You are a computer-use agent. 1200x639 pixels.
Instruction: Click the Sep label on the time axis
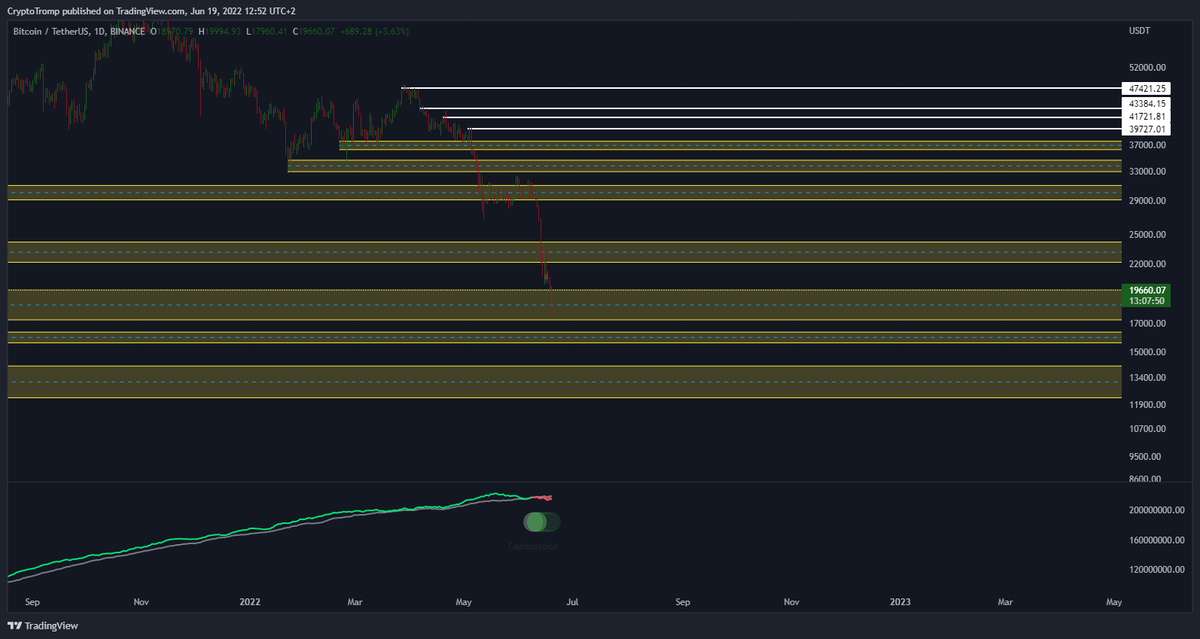tap(32, 602)
